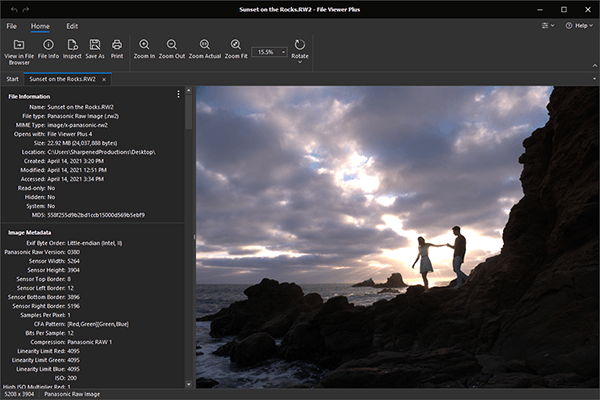
Task: Minimize the File Viewer Plus window
Action: [540, 10]
